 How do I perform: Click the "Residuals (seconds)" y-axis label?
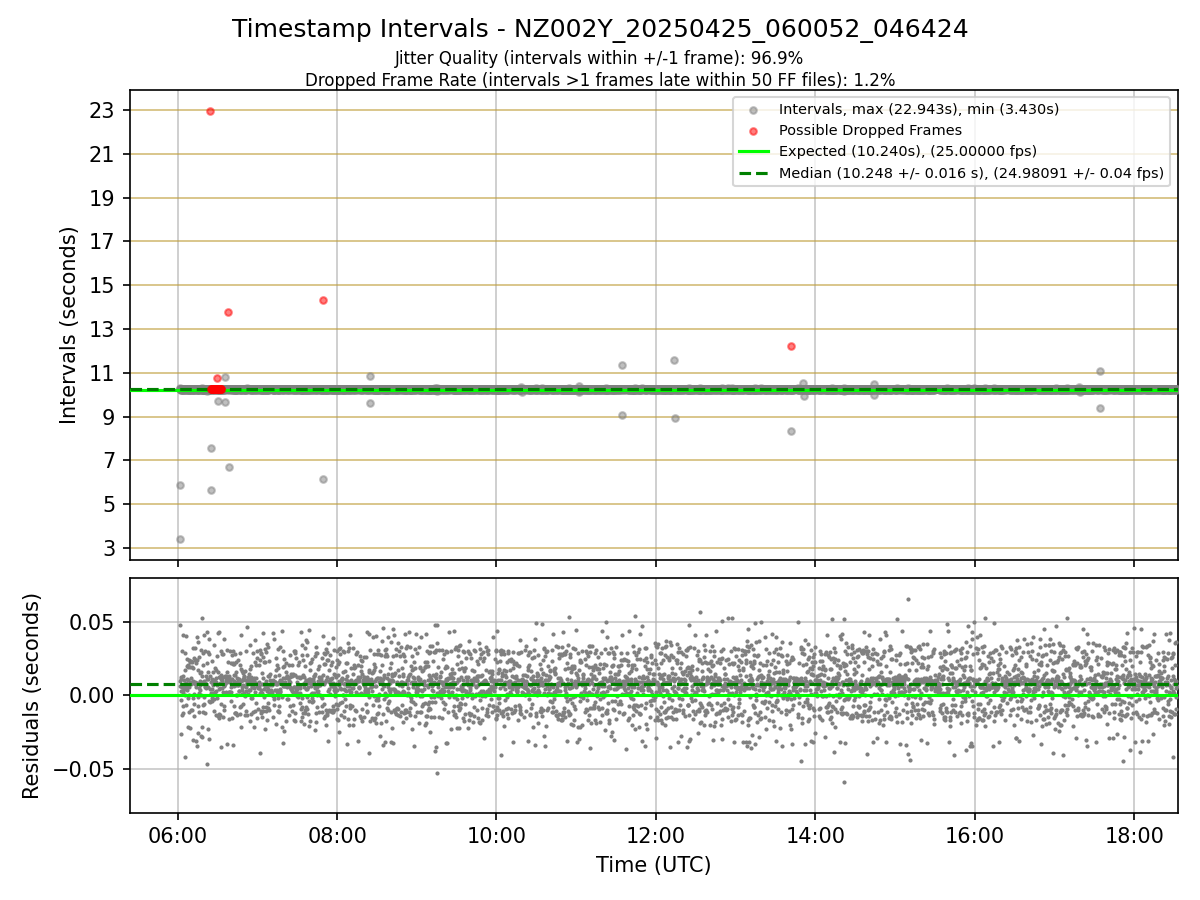32,696
